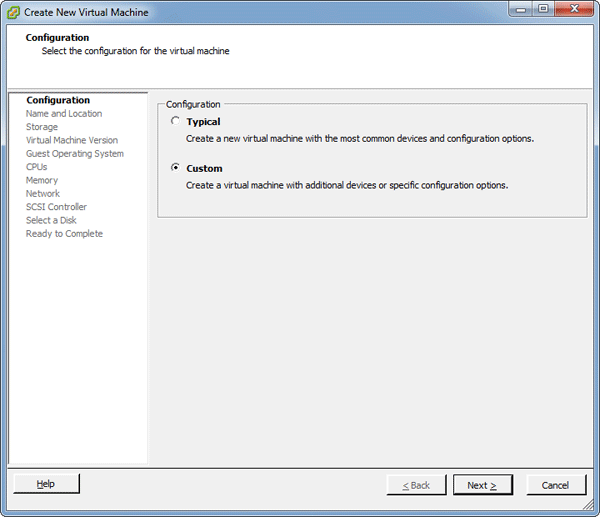Select the Select a Disk step
600x517 pixels.
[51, 220]
